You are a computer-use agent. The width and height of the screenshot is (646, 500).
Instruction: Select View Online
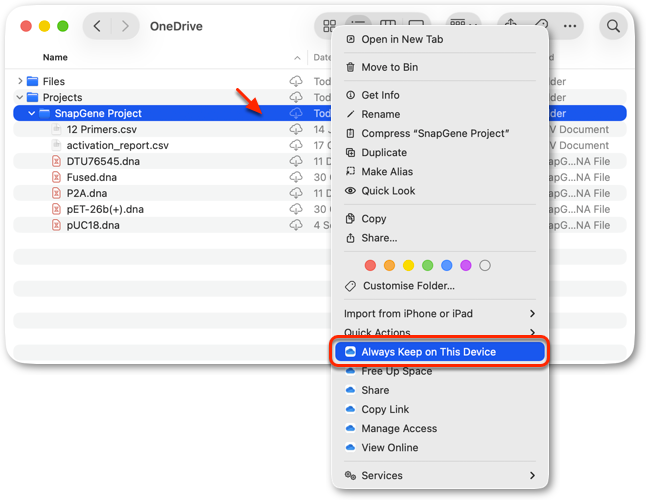440,448
